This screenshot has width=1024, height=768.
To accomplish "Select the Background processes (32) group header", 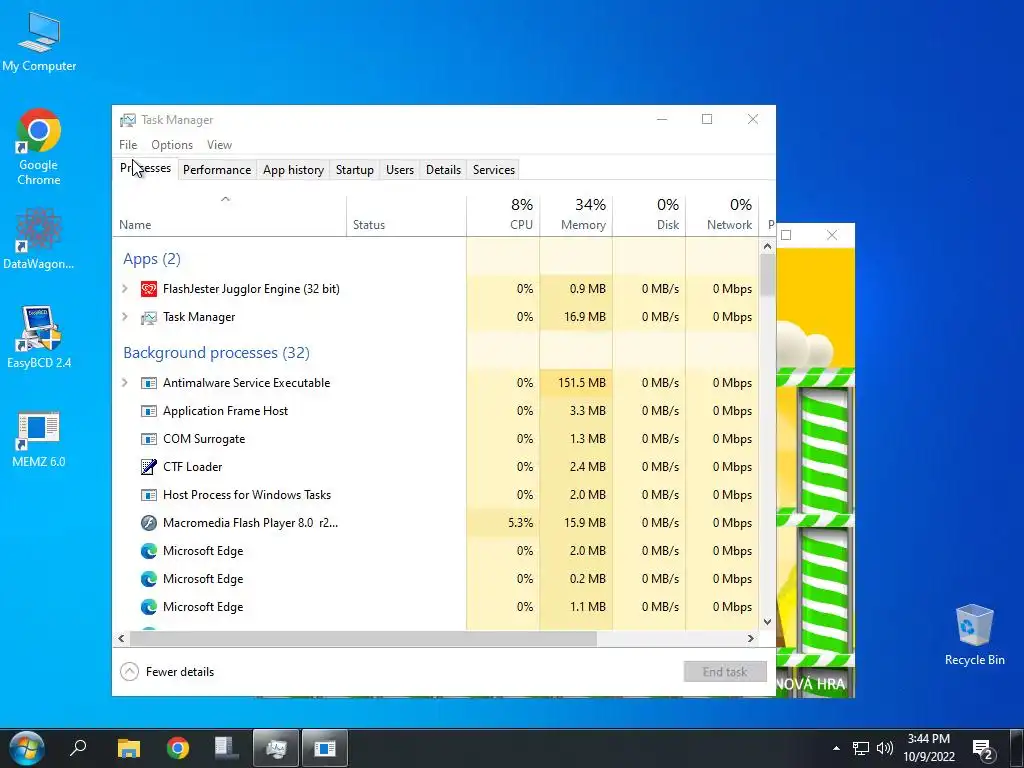I will pos(216,353).
